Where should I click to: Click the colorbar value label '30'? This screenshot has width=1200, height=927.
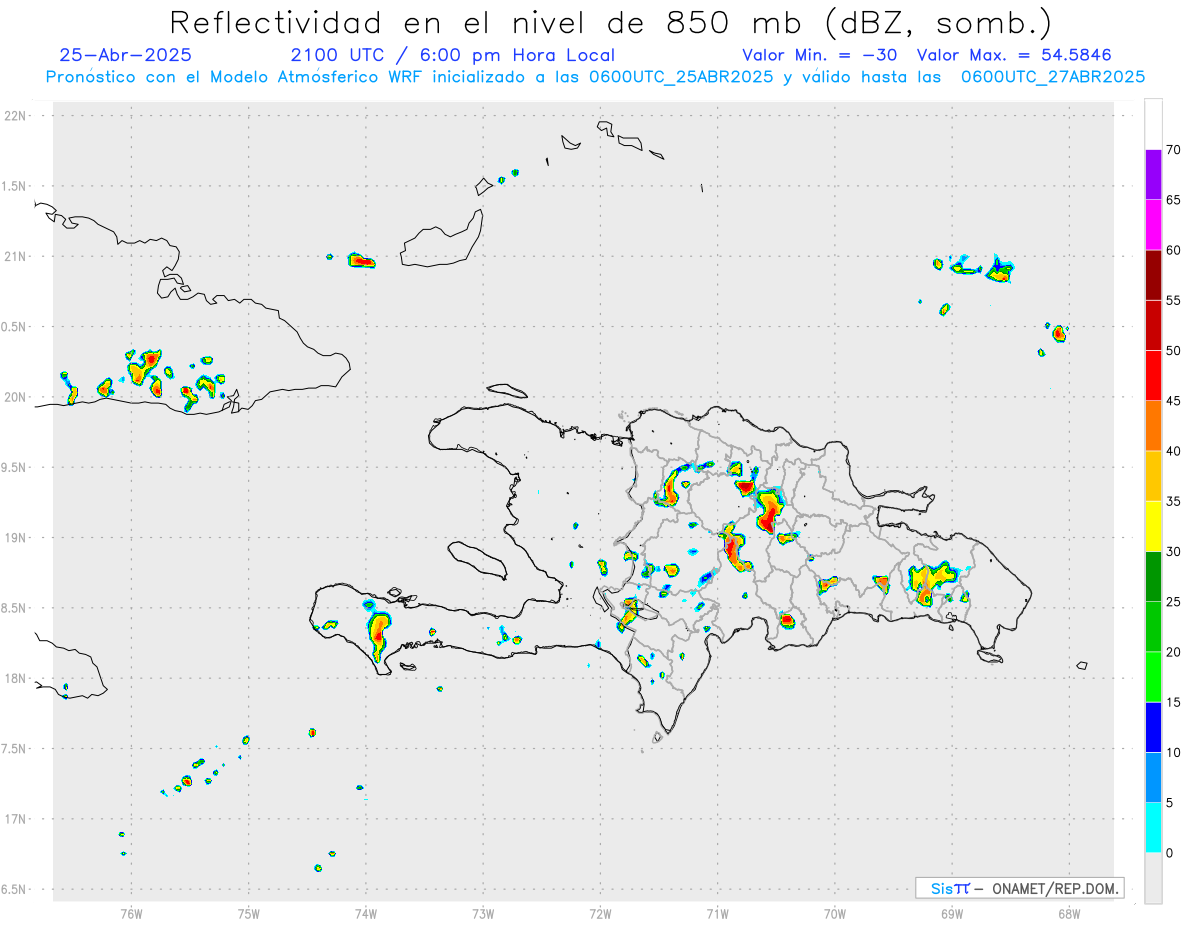pyautogui.click(x=1173, y=552)
